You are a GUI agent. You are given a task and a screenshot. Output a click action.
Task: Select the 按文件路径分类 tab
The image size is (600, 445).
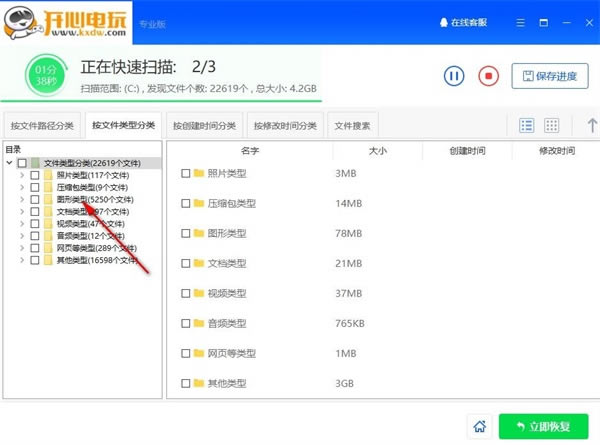tap(42, 126)
